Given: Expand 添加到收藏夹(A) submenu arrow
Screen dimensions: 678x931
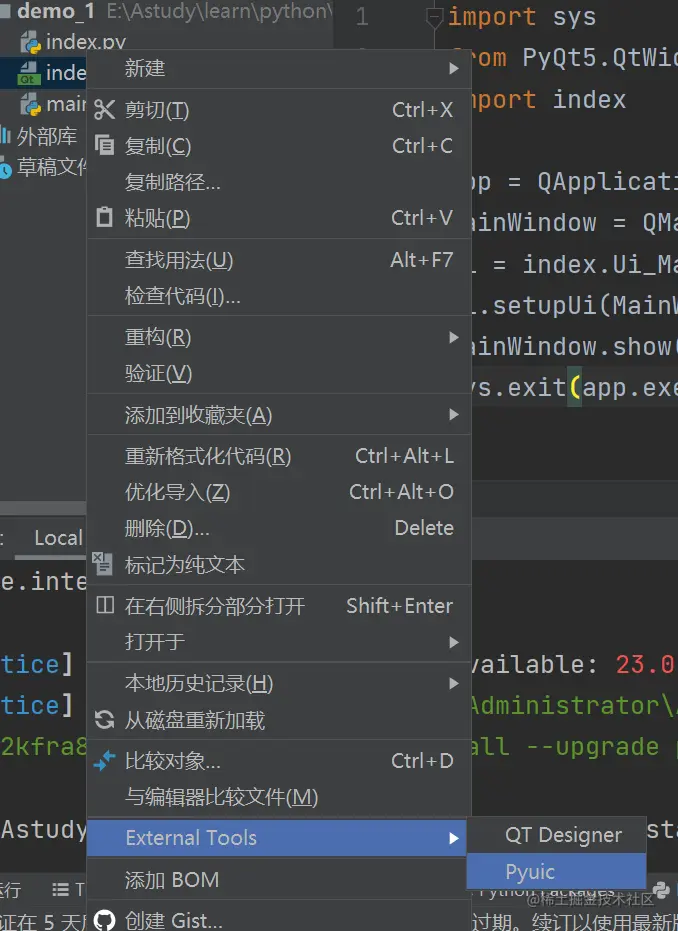Looking at the screenshot, I should [454, 414].
